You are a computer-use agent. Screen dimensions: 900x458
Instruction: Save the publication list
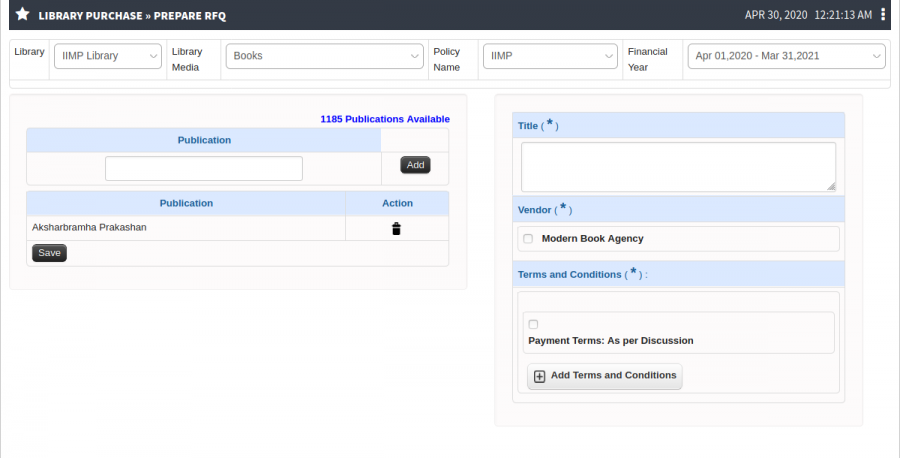(x=49, y=253)
